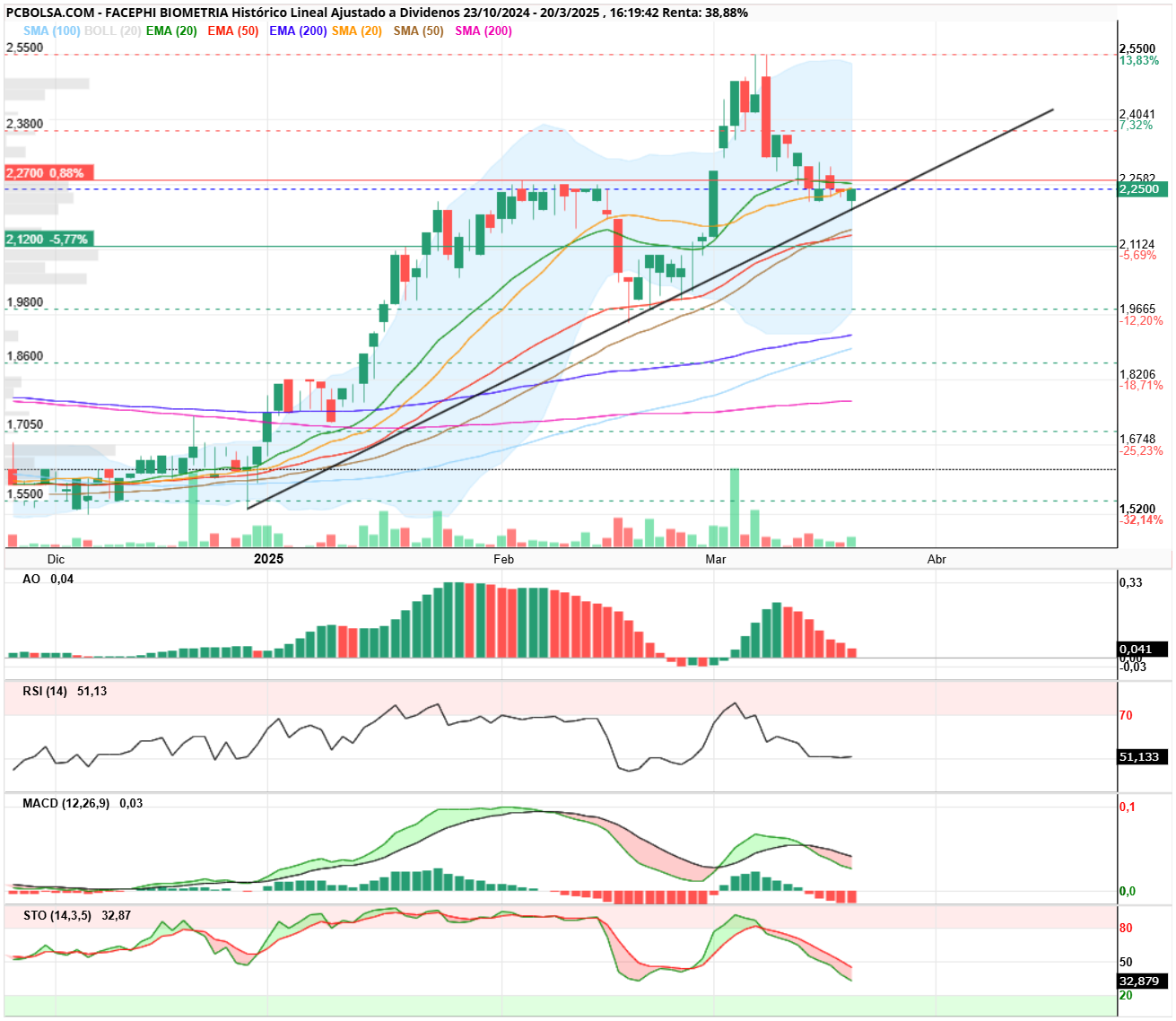
Task: Click the 2,3800 level label on left axis
Action: point(24,124)
